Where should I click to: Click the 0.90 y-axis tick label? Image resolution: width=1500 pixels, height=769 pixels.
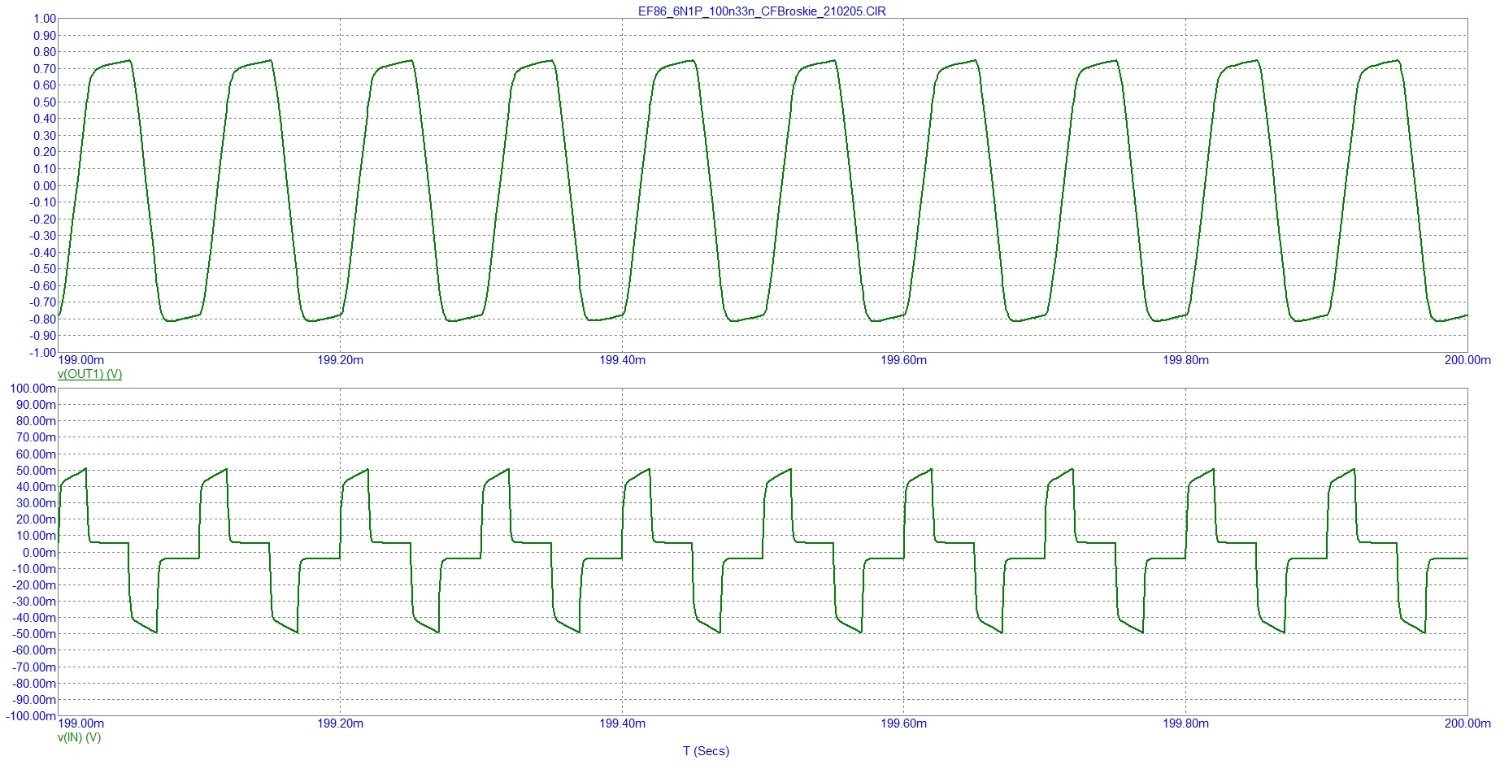click(44, 35)
